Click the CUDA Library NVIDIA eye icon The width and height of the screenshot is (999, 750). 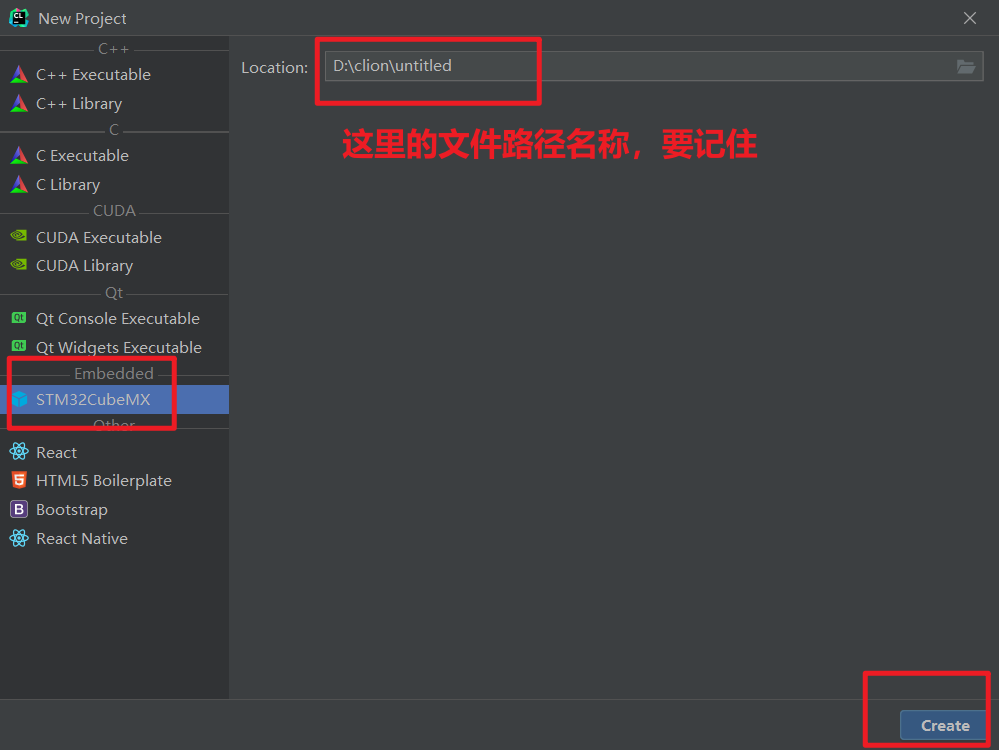coord(20,265)
